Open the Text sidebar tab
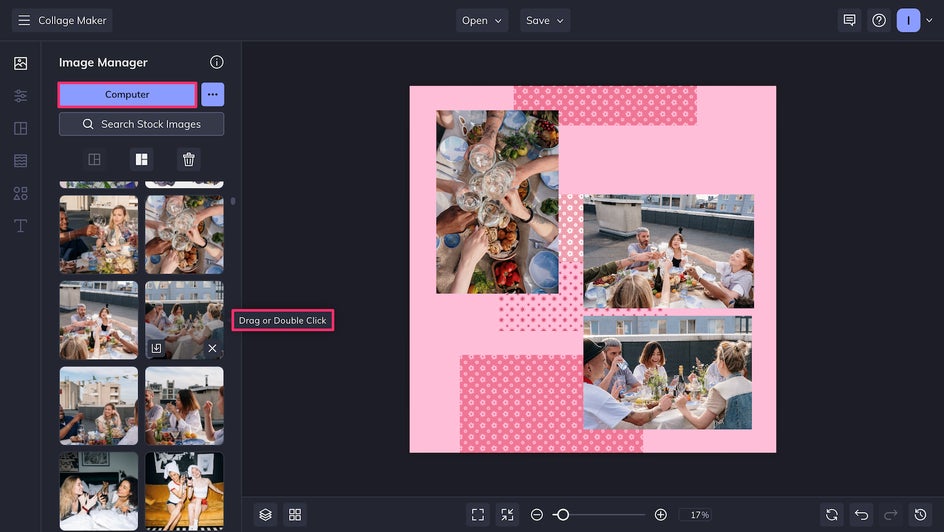Screen dimensions: 944x532 click(x=20, y=226)
